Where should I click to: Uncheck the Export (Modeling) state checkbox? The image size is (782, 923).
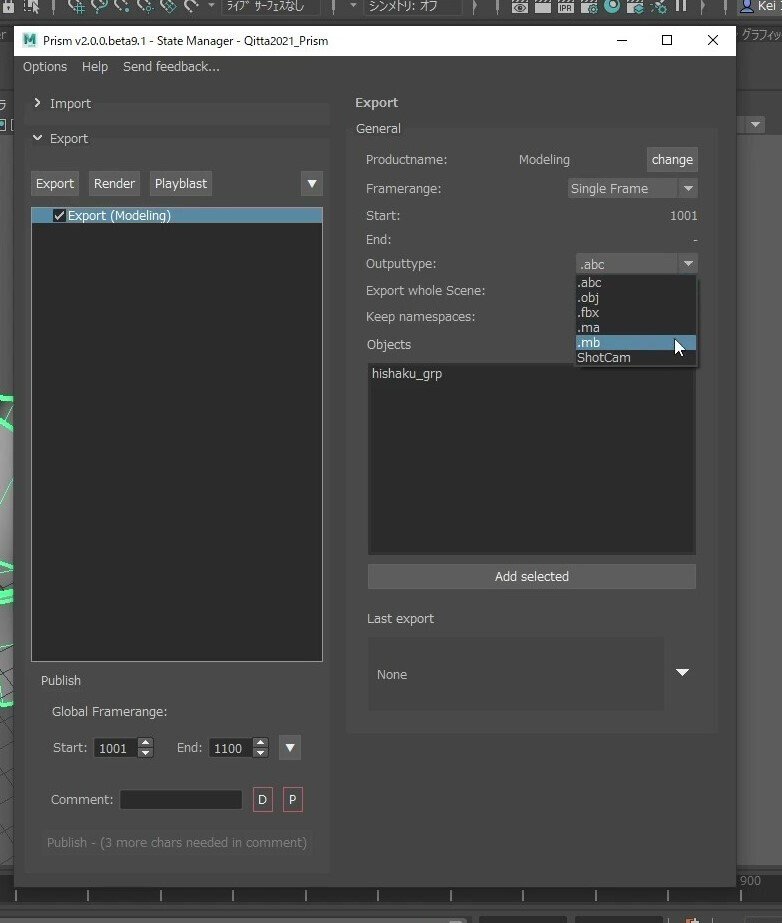(59, 215)
